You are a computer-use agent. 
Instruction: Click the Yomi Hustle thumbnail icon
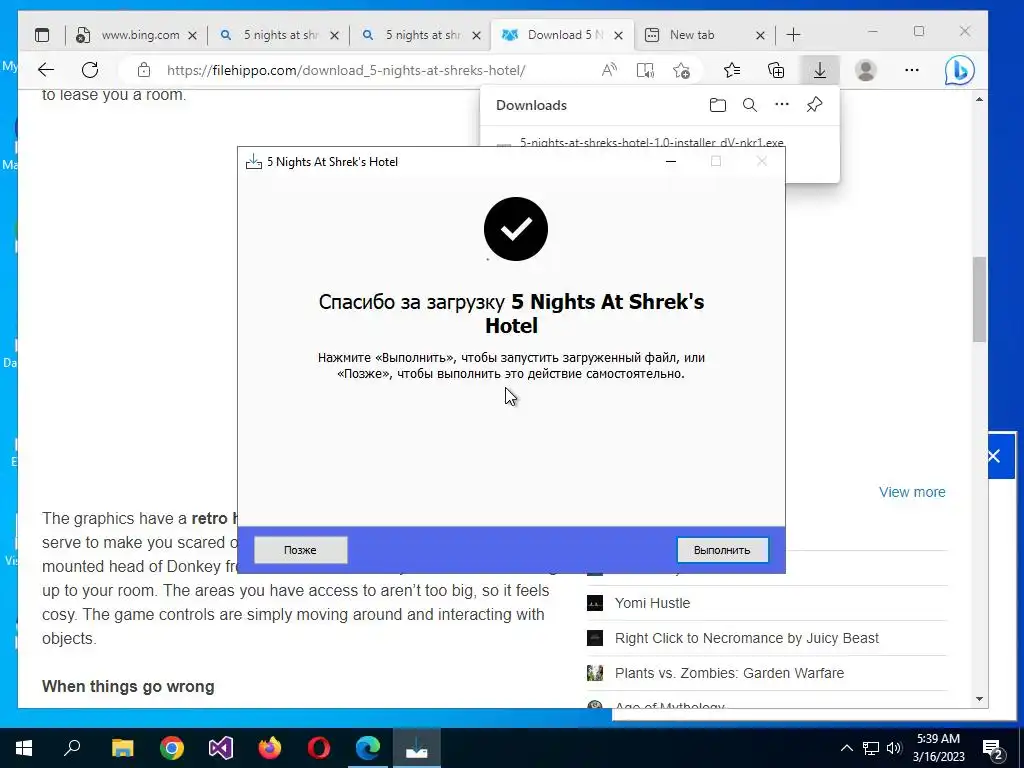595,603
